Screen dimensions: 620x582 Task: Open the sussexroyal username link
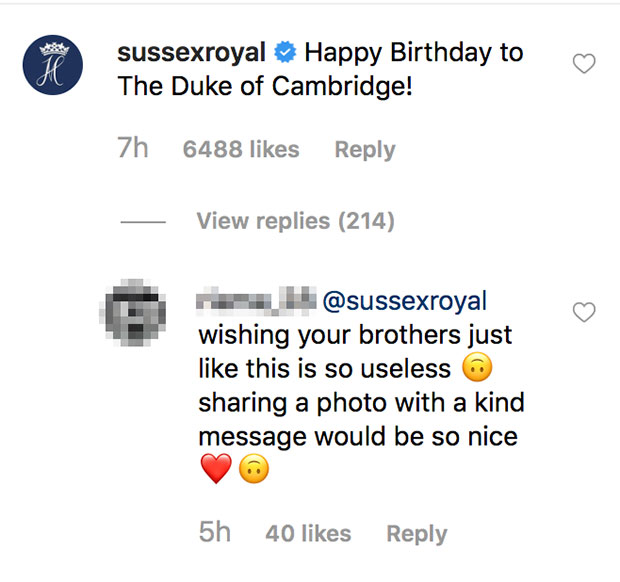[x=192, y=53]
